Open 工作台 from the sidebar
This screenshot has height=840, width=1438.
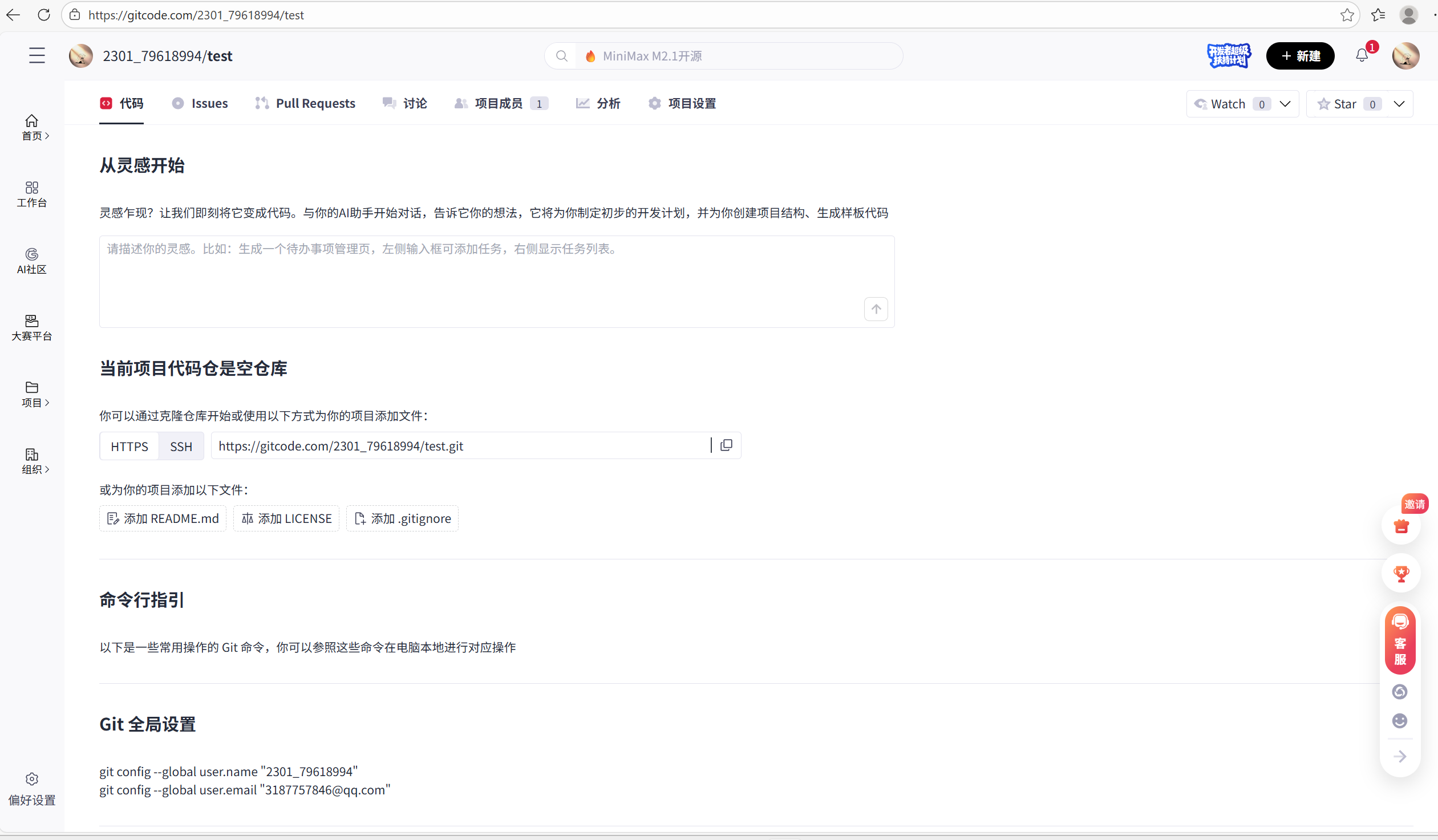32,194
